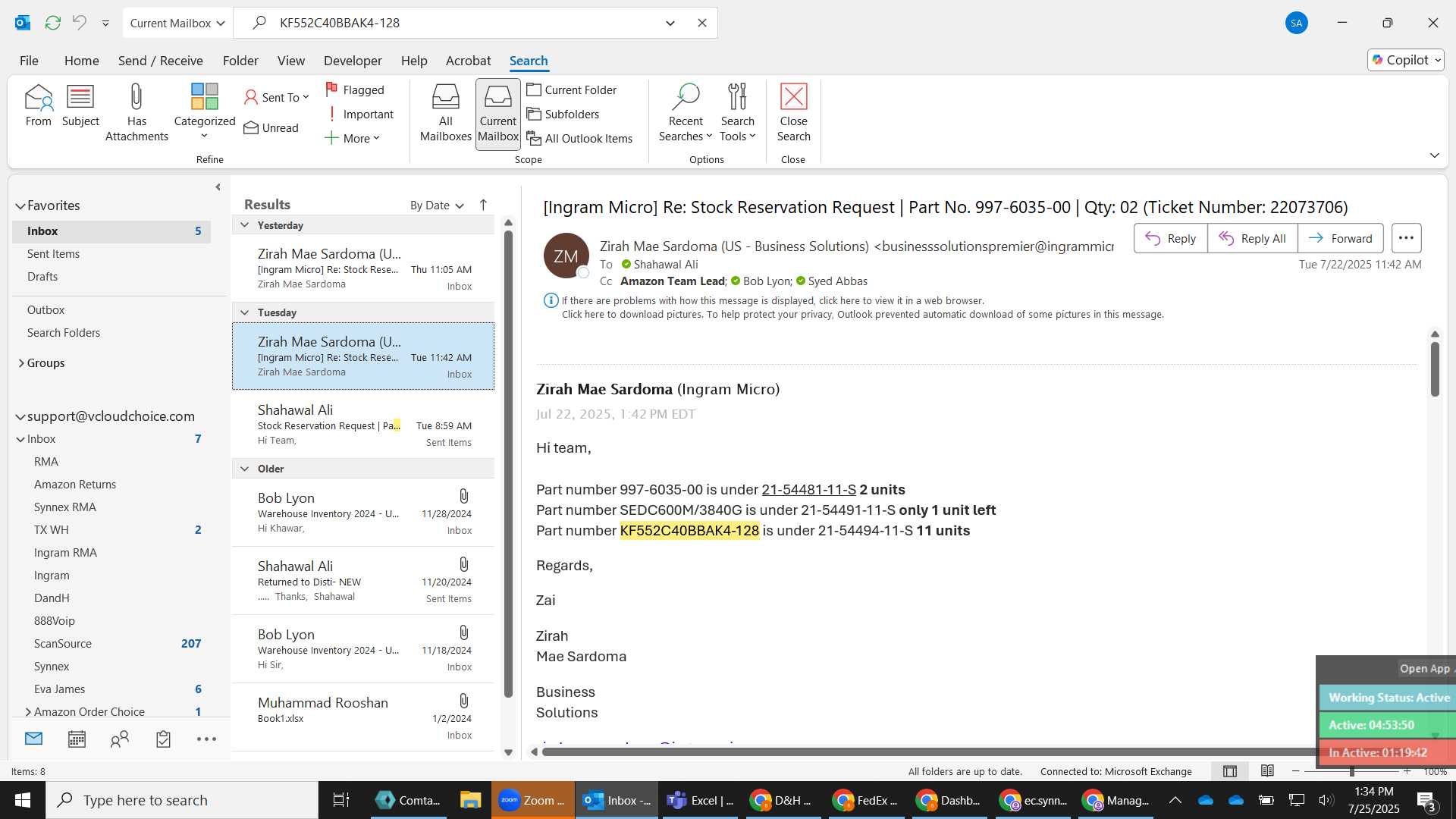Expand the search box options arrow
The image size is (1456, 819).
[670, 23]
